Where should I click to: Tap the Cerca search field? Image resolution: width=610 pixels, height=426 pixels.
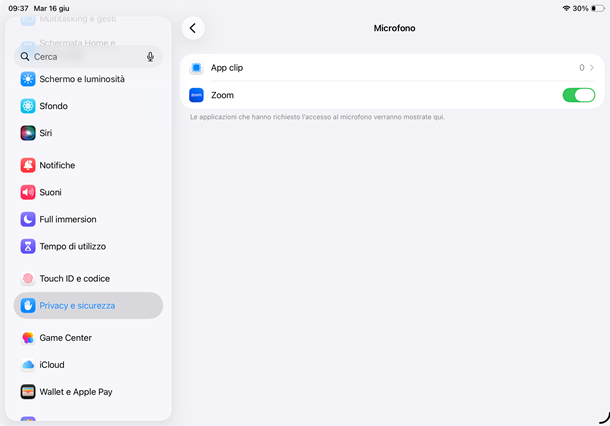click(x=88, y=57)
